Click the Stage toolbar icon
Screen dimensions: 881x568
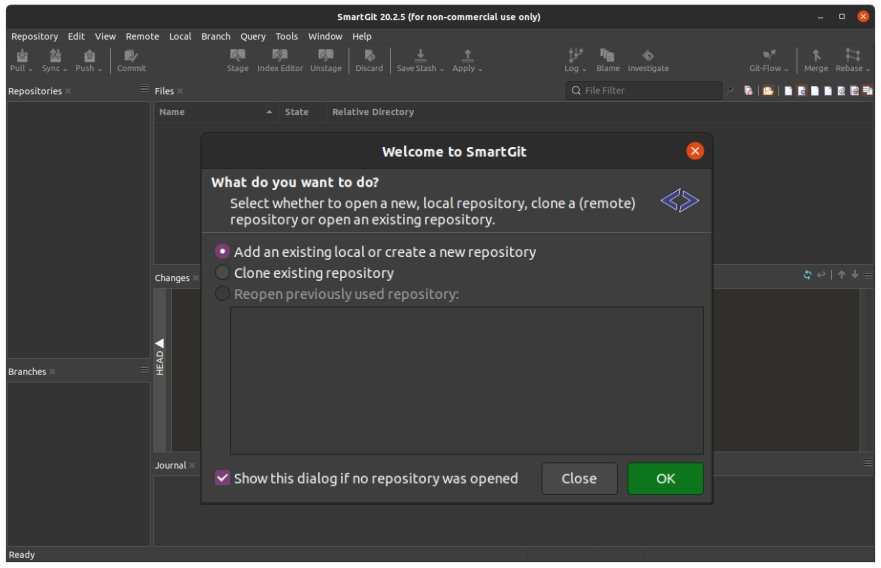coord(238,56)
